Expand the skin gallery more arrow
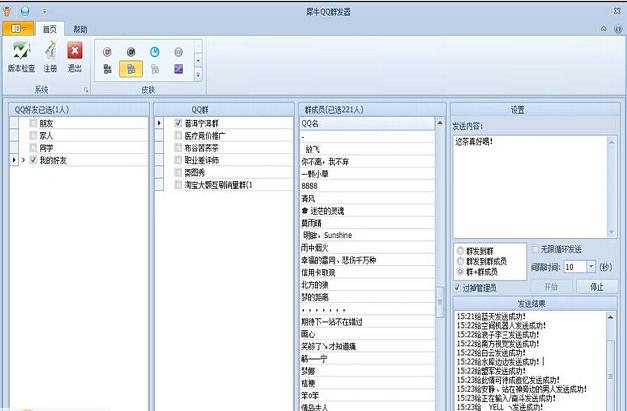This screenshot has width=627, height=411. click(x=198, y=73)
